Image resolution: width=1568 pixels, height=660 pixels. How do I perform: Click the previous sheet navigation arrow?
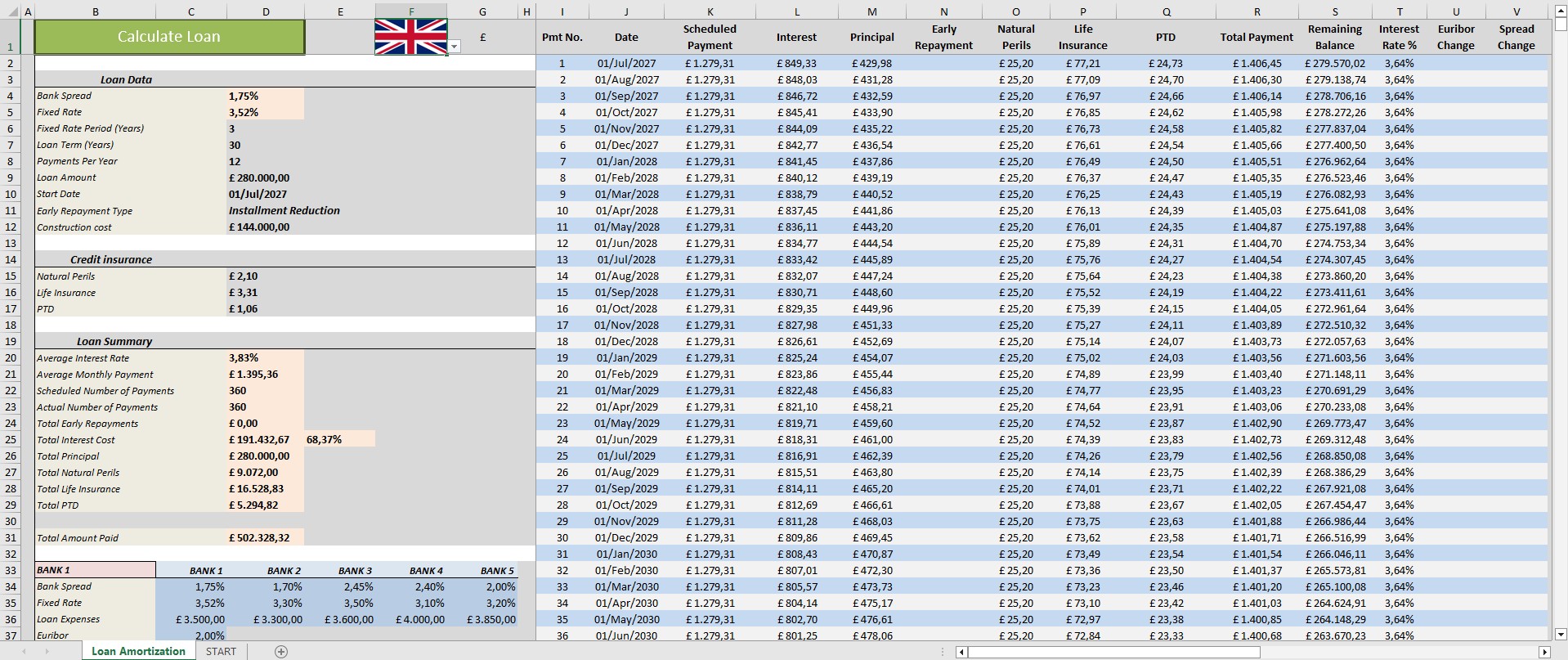point(24,652)
